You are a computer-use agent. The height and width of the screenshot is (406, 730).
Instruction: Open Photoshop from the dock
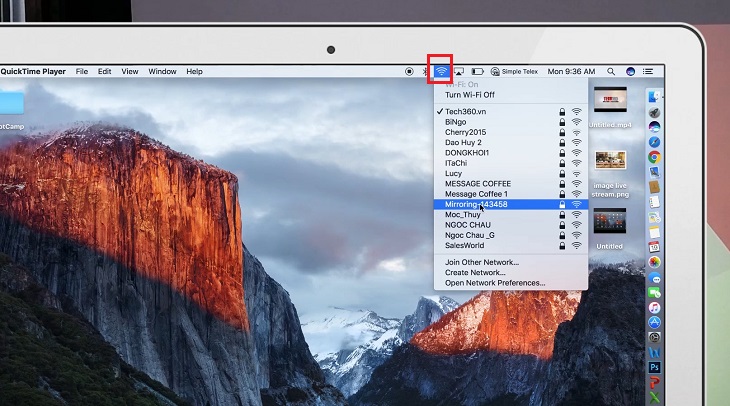tap(654, 368)
